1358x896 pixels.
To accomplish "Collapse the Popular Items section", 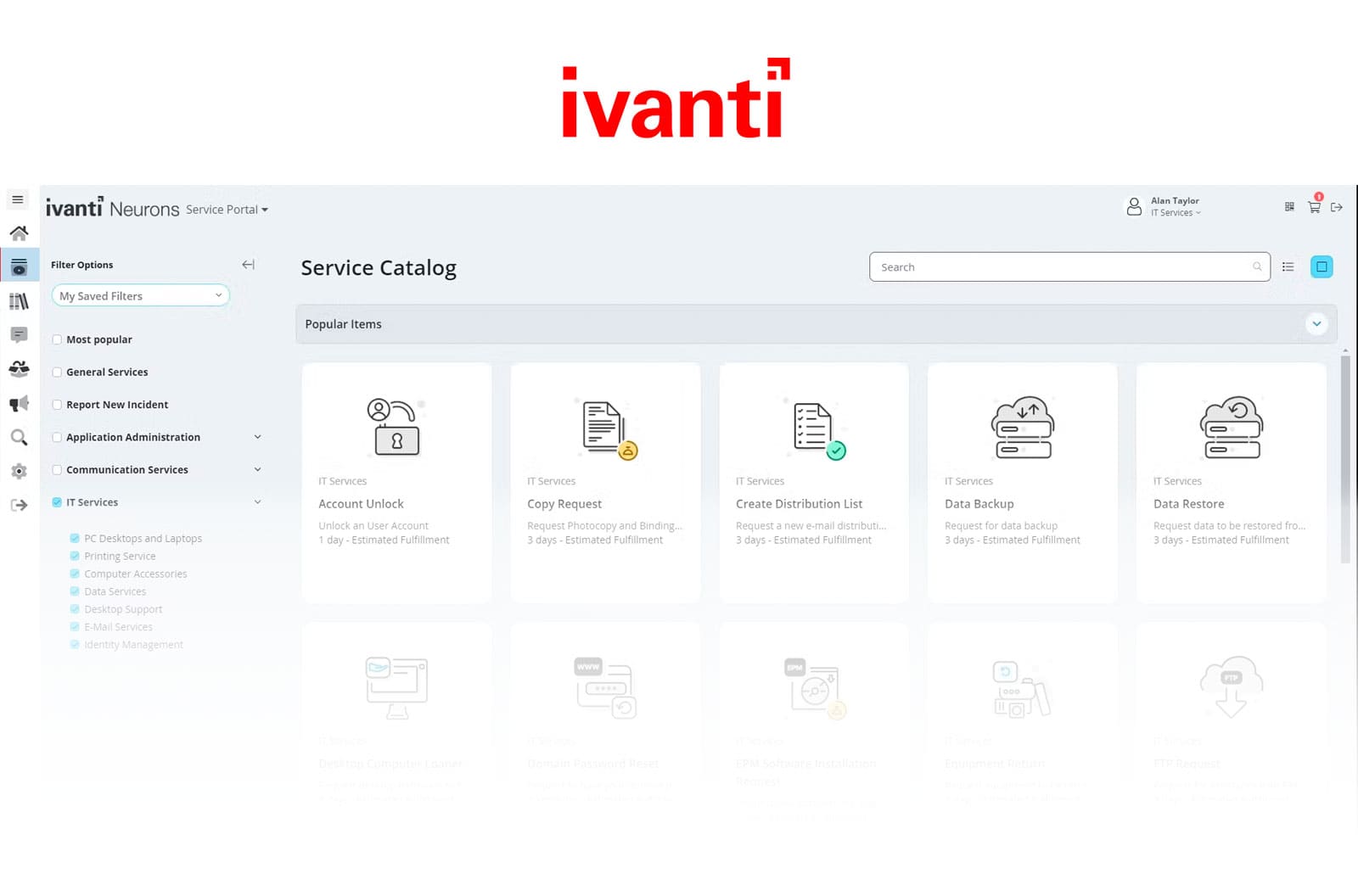I will tap(1317, 323).
